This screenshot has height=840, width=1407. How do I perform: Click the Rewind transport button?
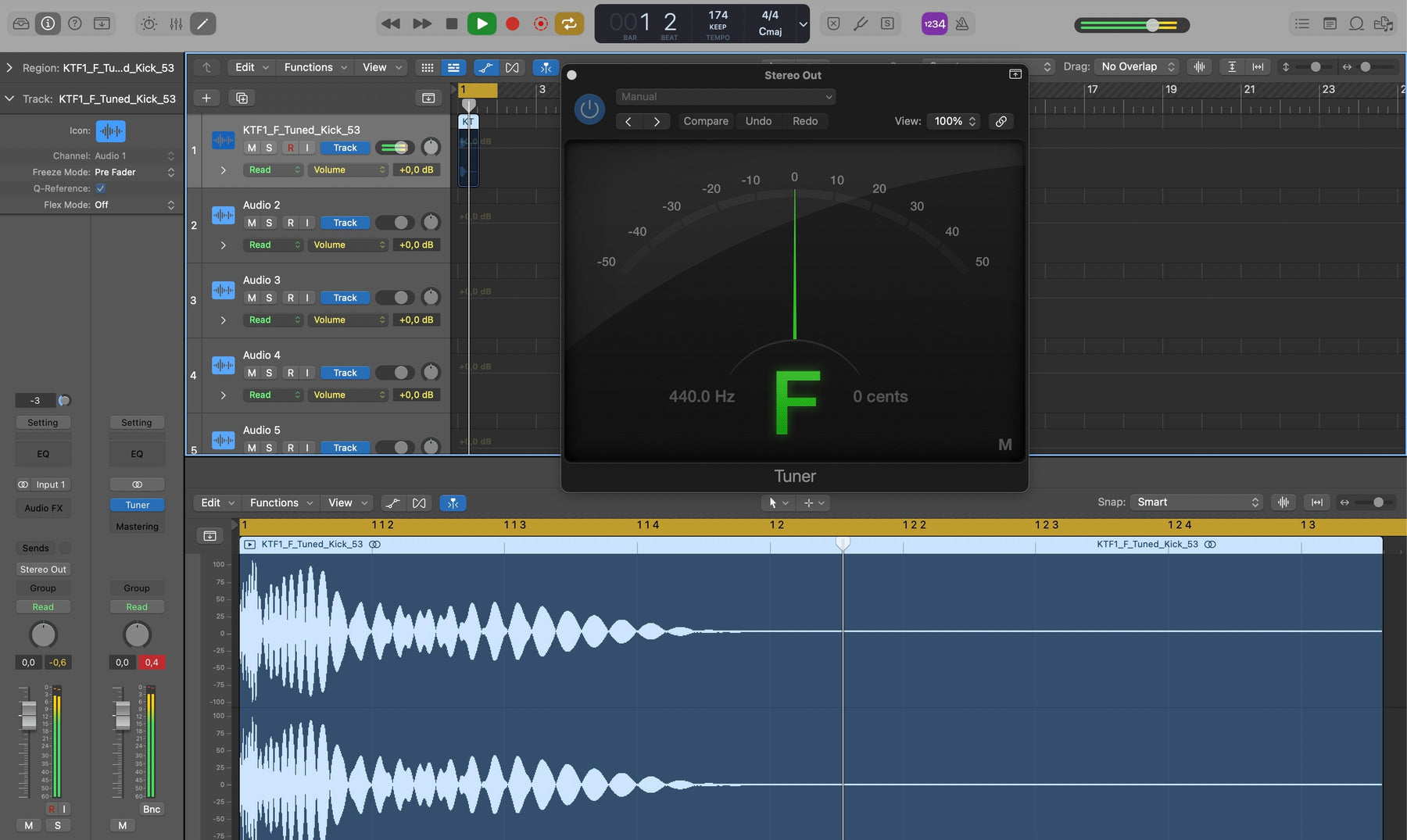coord(390,23)
